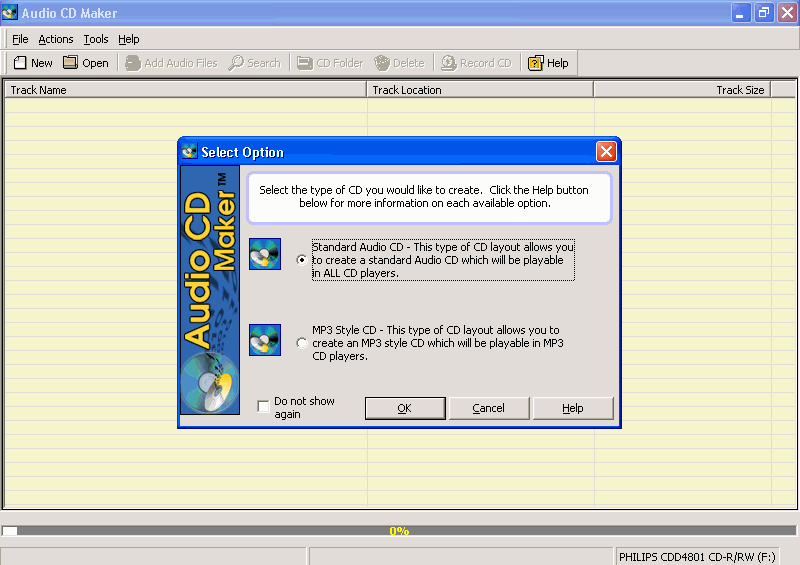Open the File menu

[x=20, y=39]
